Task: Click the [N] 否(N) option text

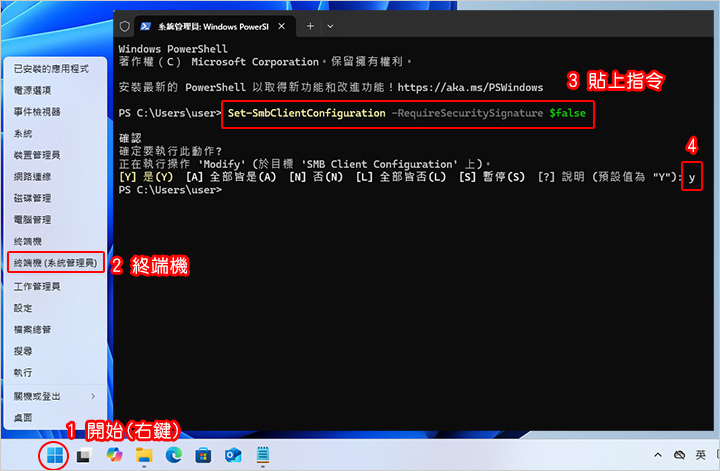Action: tap(316, 177)
